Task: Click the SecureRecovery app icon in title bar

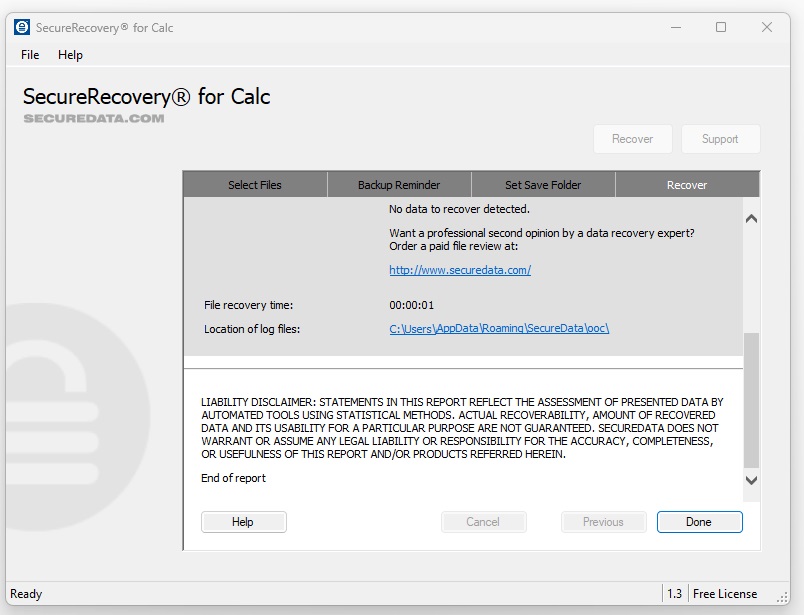Action: (x=22, y=27)
